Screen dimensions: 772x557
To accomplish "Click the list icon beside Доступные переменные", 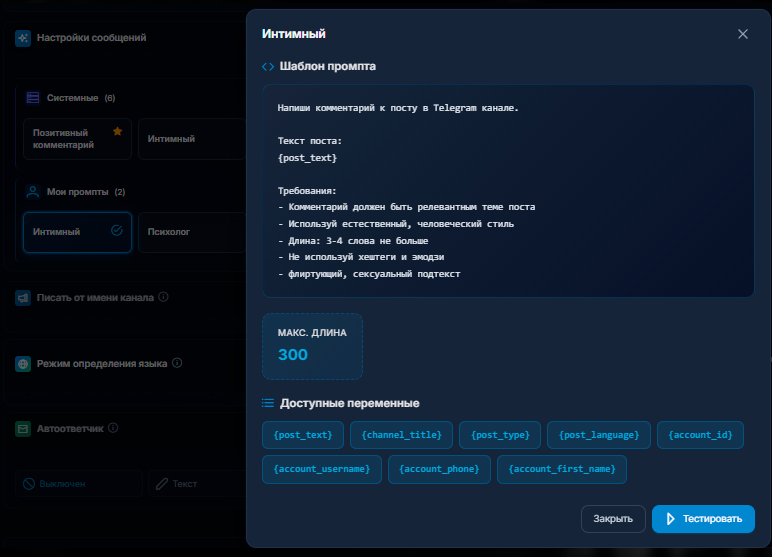I will [268, 403].
